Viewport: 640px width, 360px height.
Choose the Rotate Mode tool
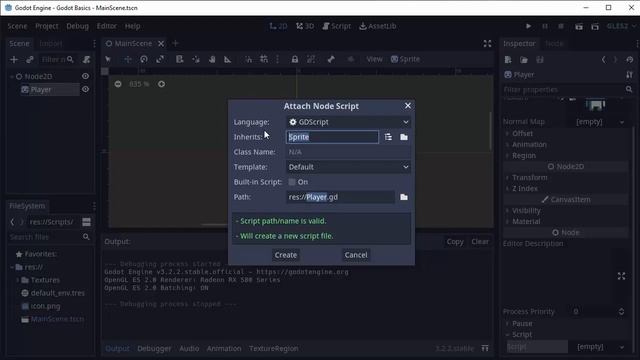pos(144,59)
